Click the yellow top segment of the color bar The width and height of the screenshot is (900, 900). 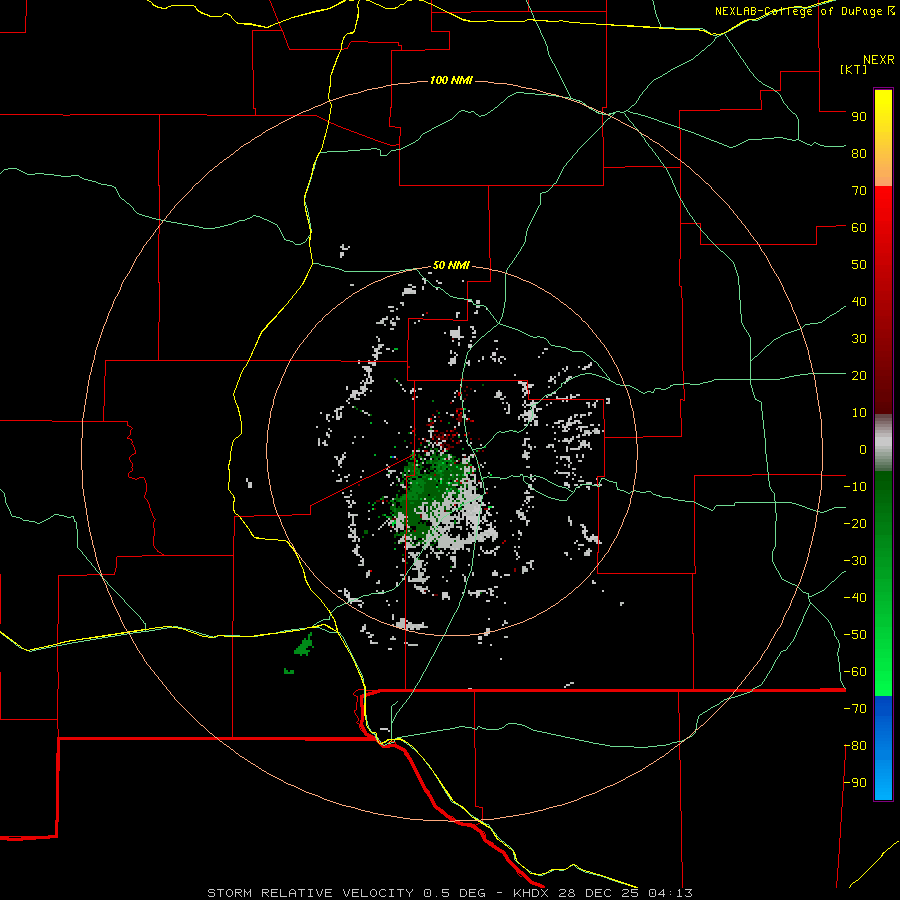883,138
